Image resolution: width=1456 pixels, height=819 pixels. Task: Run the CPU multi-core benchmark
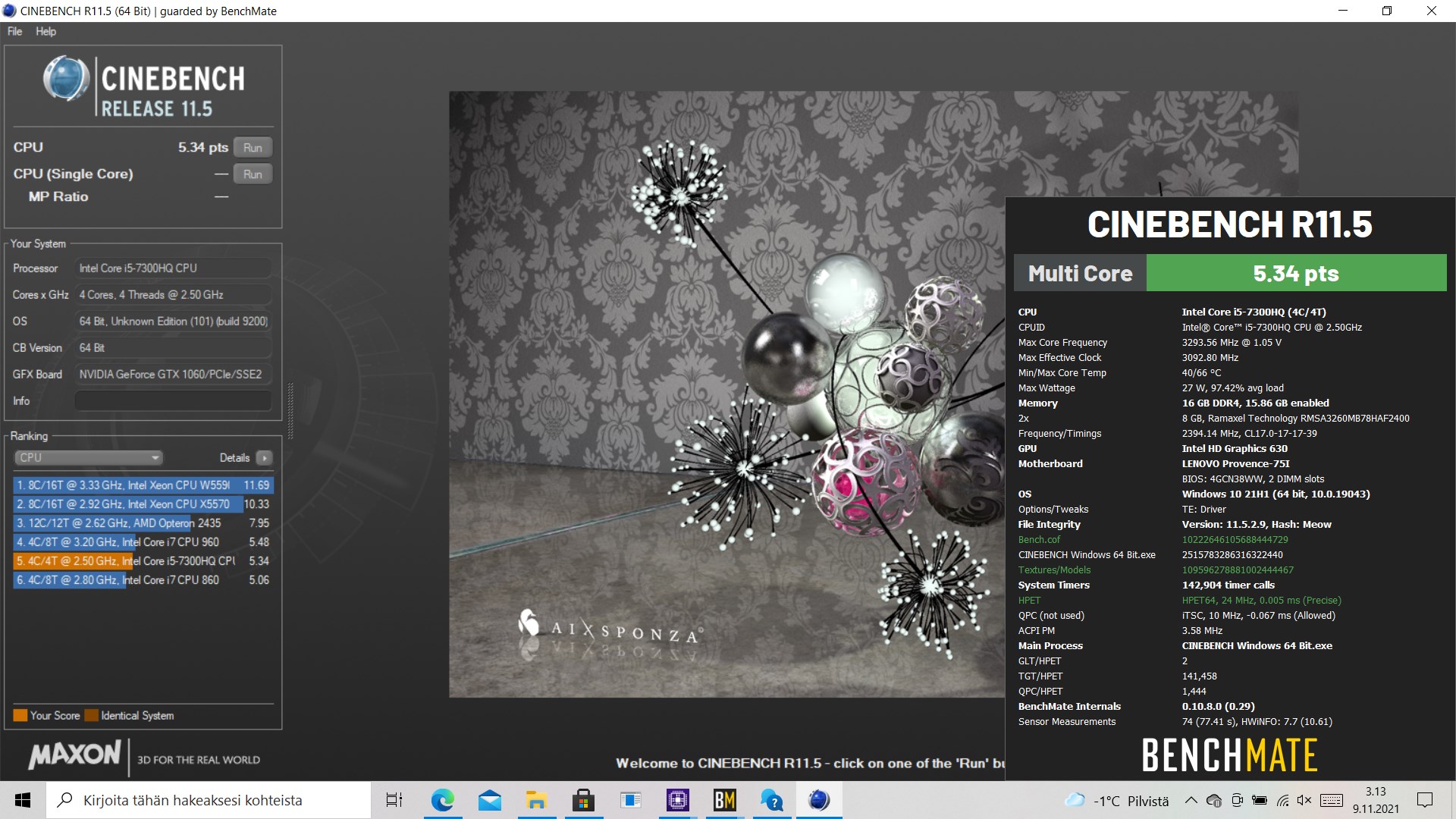[x=253, y=148]
